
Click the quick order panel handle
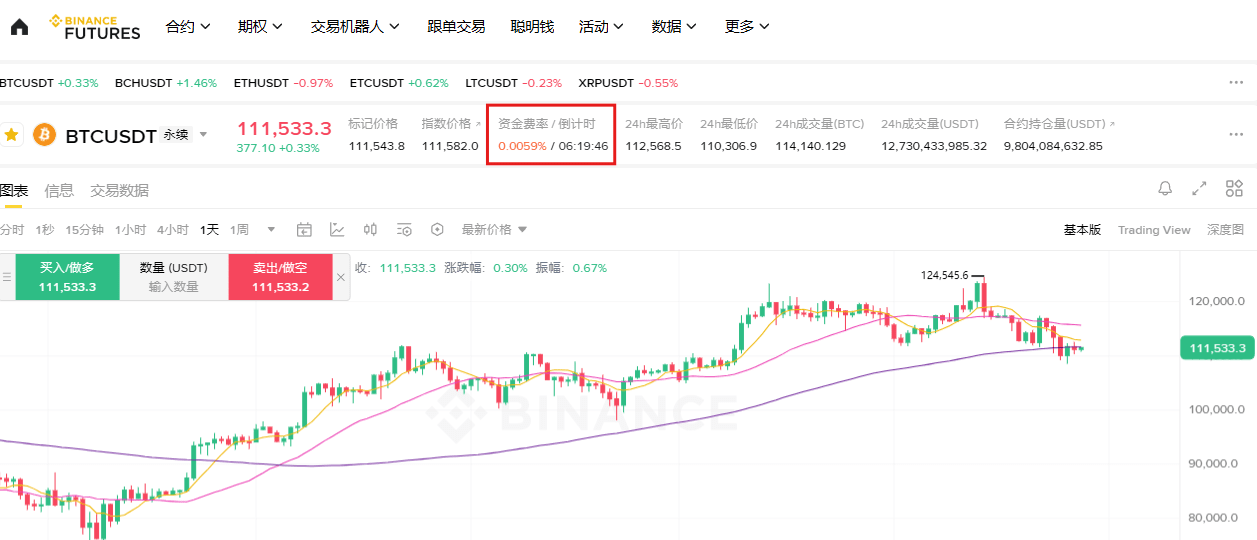[7, 277]
